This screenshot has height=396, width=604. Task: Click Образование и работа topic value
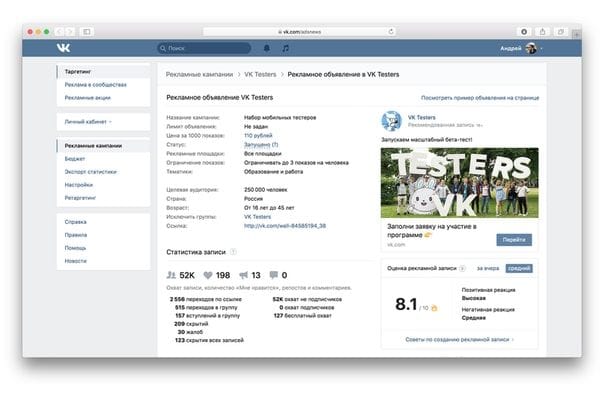pyautogui.click(x=273, y=172)
